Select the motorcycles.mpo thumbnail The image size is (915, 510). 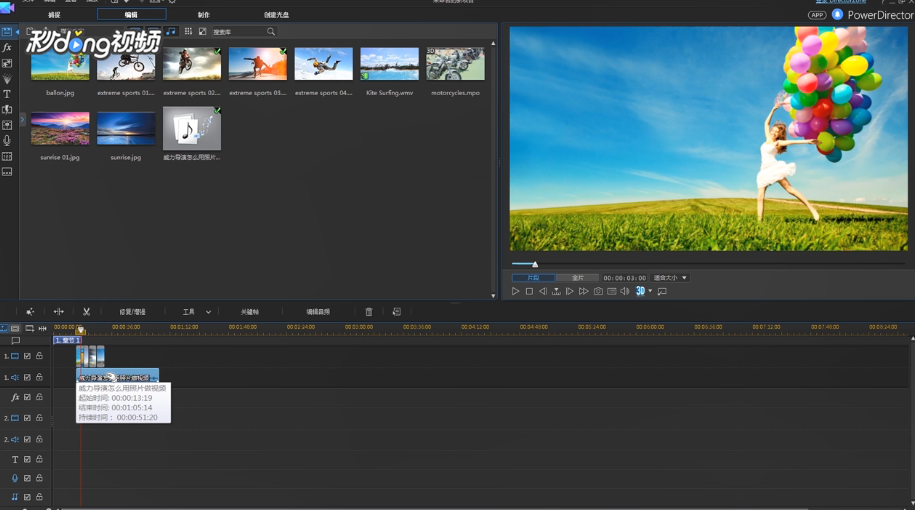455,64
